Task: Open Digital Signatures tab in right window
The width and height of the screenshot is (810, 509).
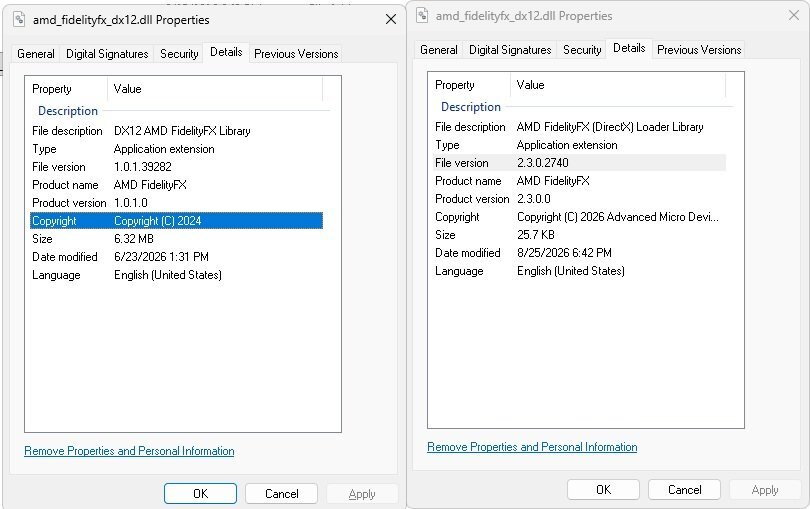Action: click(x=510, y=50)
